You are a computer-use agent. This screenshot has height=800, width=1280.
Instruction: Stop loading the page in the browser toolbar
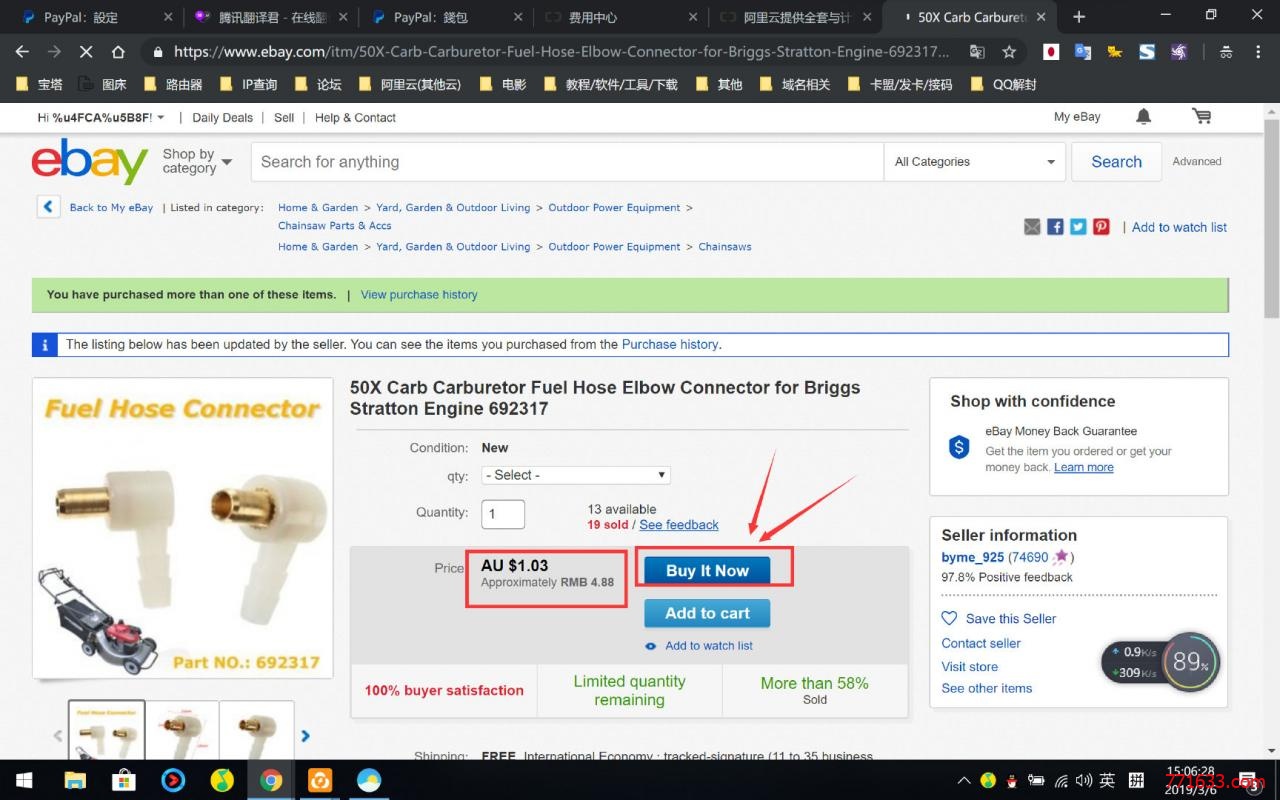click(x=85, y=52)
